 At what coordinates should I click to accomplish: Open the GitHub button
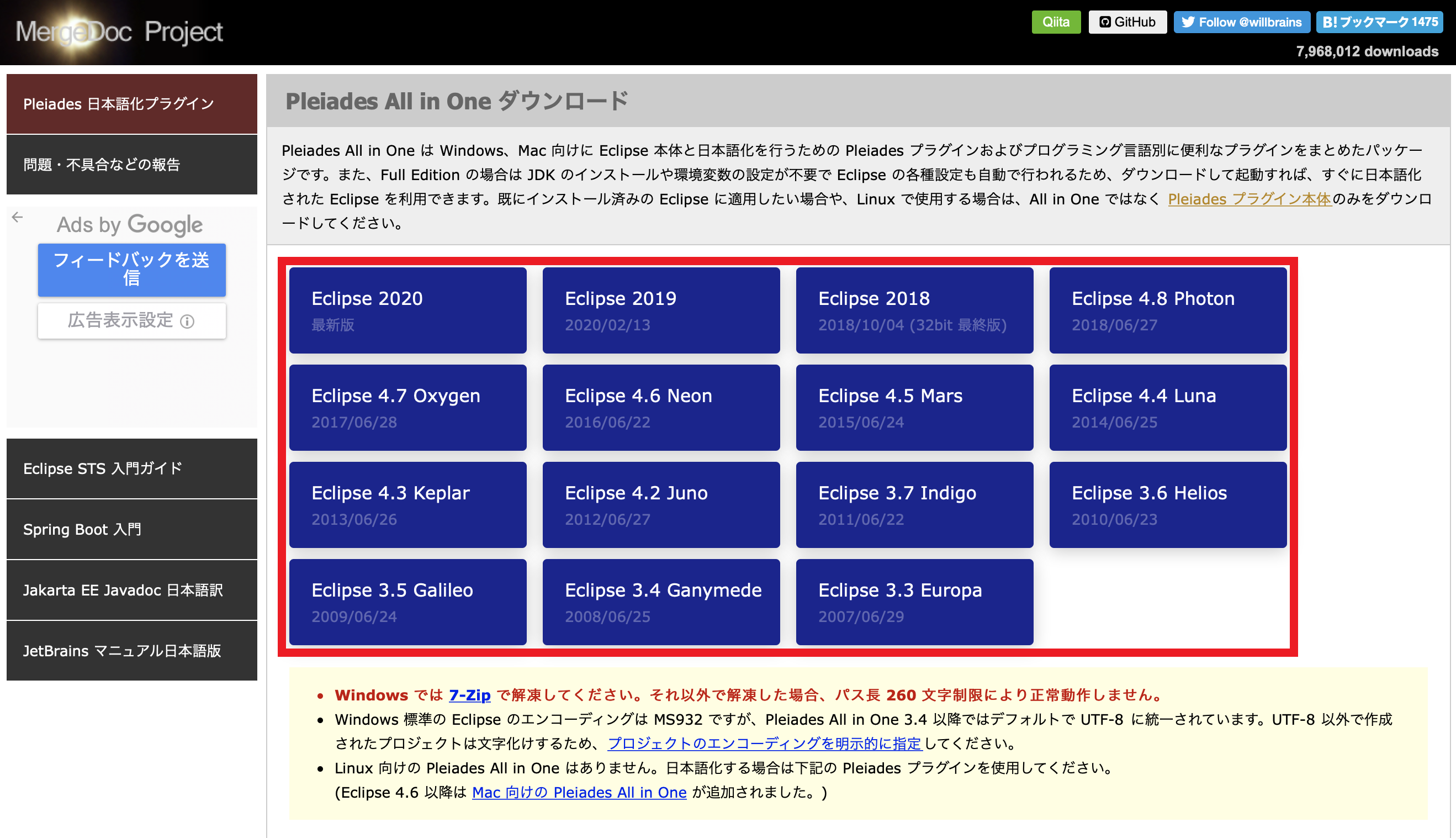[x=1127, y=23]
